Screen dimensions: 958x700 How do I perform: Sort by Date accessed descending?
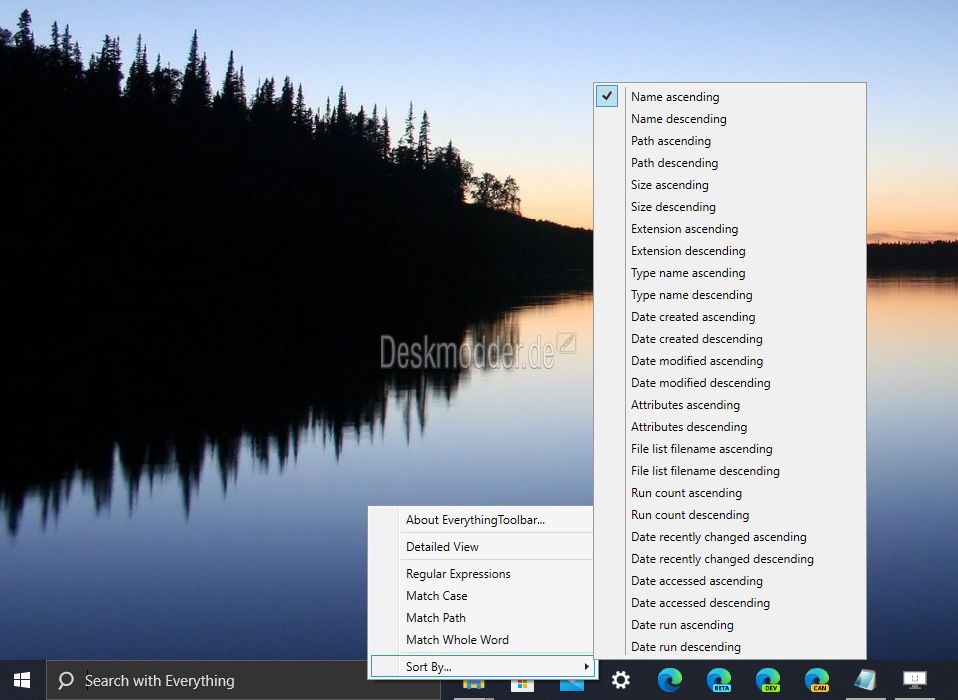coord(730,602)
